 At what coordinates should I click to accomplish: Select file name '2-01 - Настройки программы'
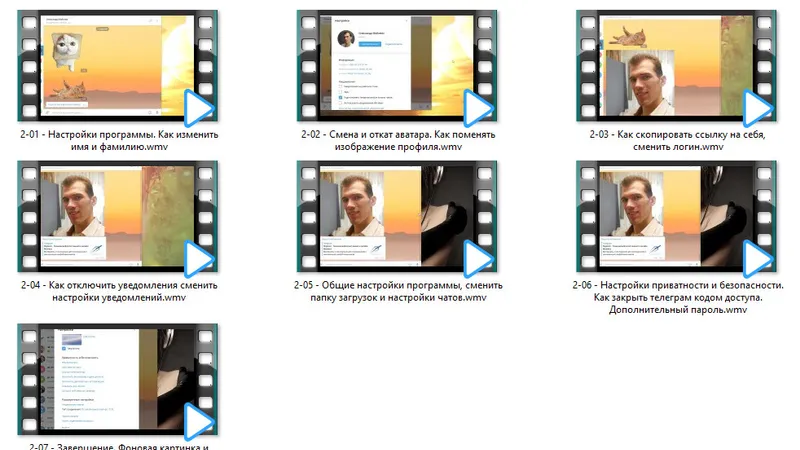(x=119, y=140)
